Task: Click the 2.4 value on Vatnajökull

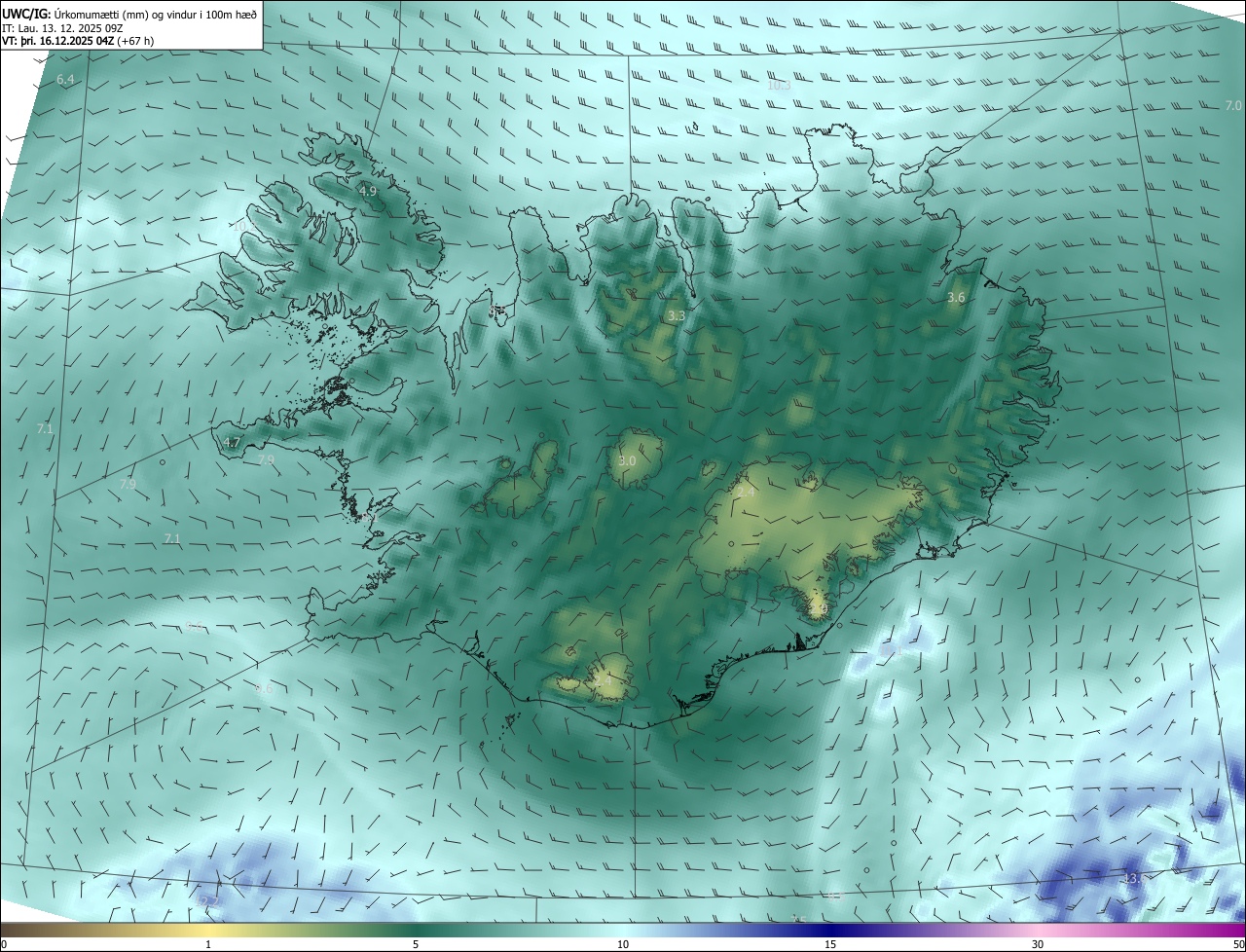Action: tap(747, 494)
